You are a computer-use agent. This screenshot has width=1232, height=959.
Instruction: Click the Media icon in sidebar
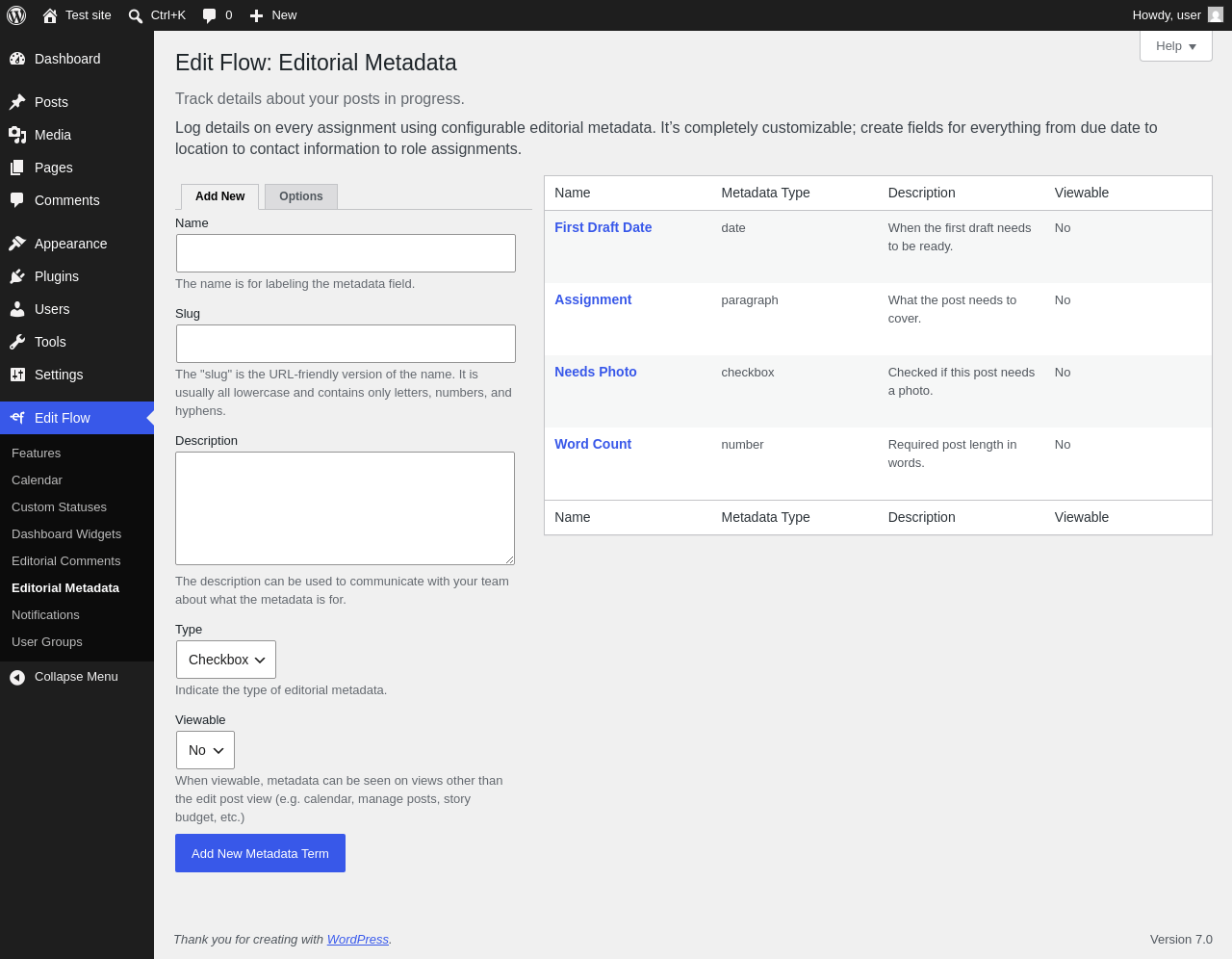coord(17,135)
